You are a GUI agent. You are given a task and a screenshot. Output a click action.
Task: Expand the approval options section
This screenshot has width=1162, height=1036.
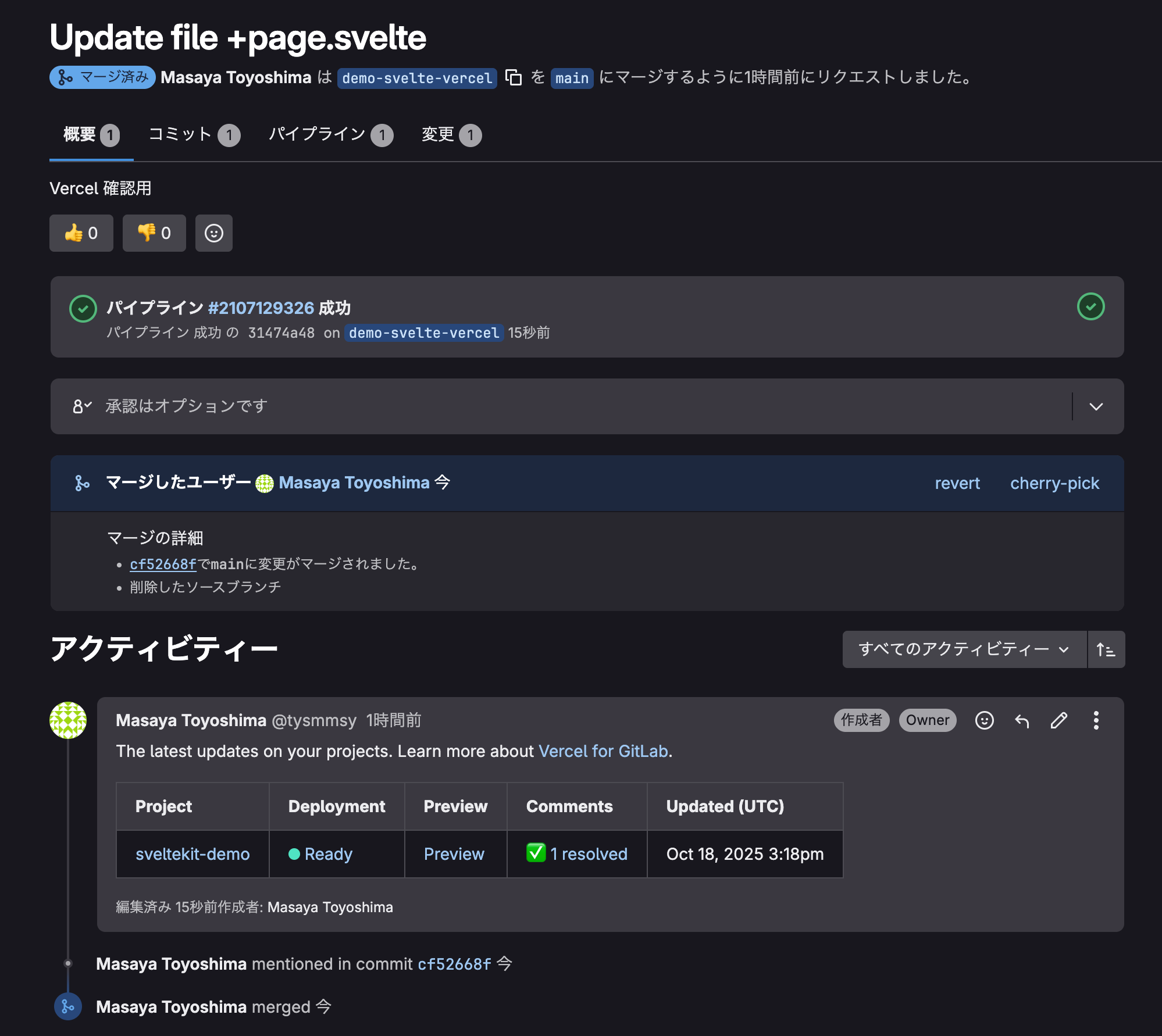(x=1096, y=406)
